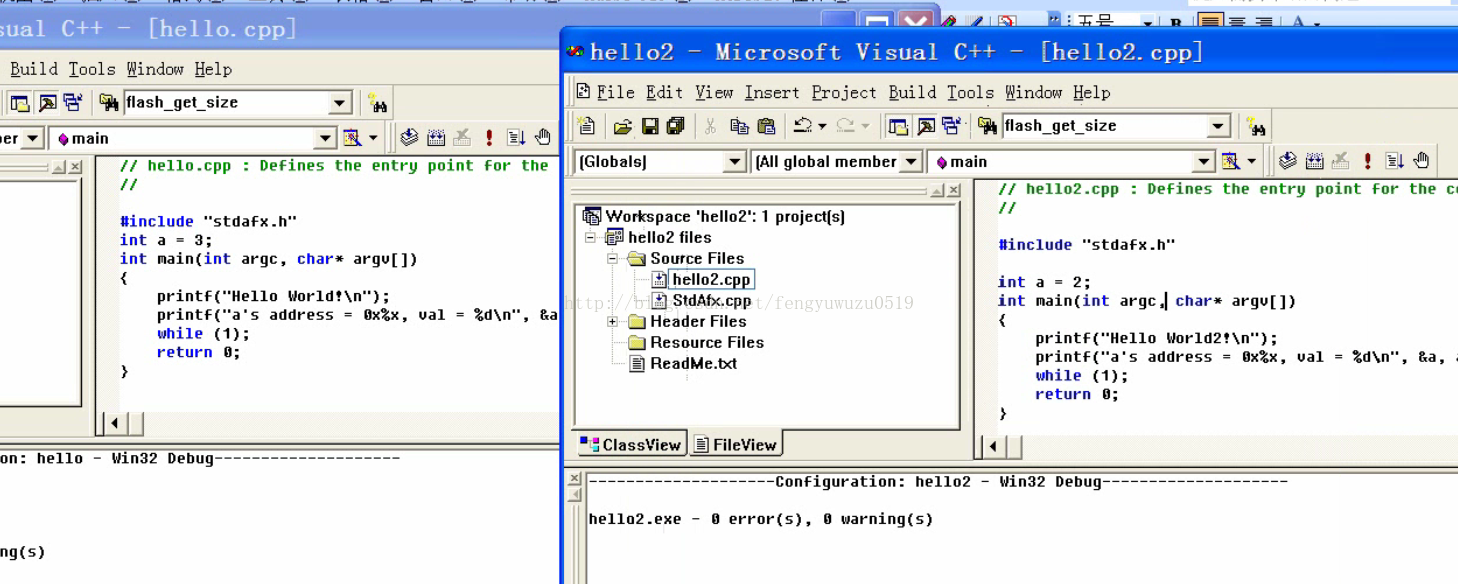The image size is (1458, 584).
Task: Click the WizardBar actions wand in hello2 window
Action: click(1231, 161)
